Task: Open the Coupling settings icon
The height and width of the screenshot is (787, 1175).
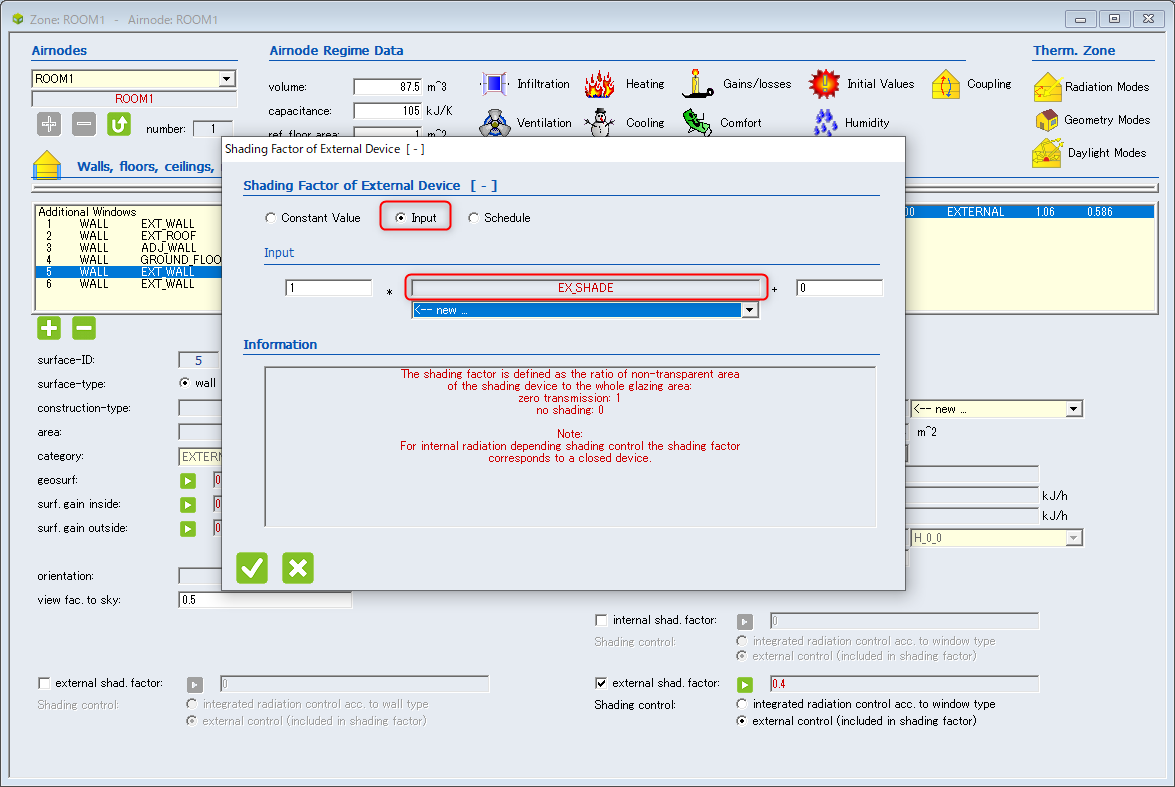Action: click(x=946, y=84)
